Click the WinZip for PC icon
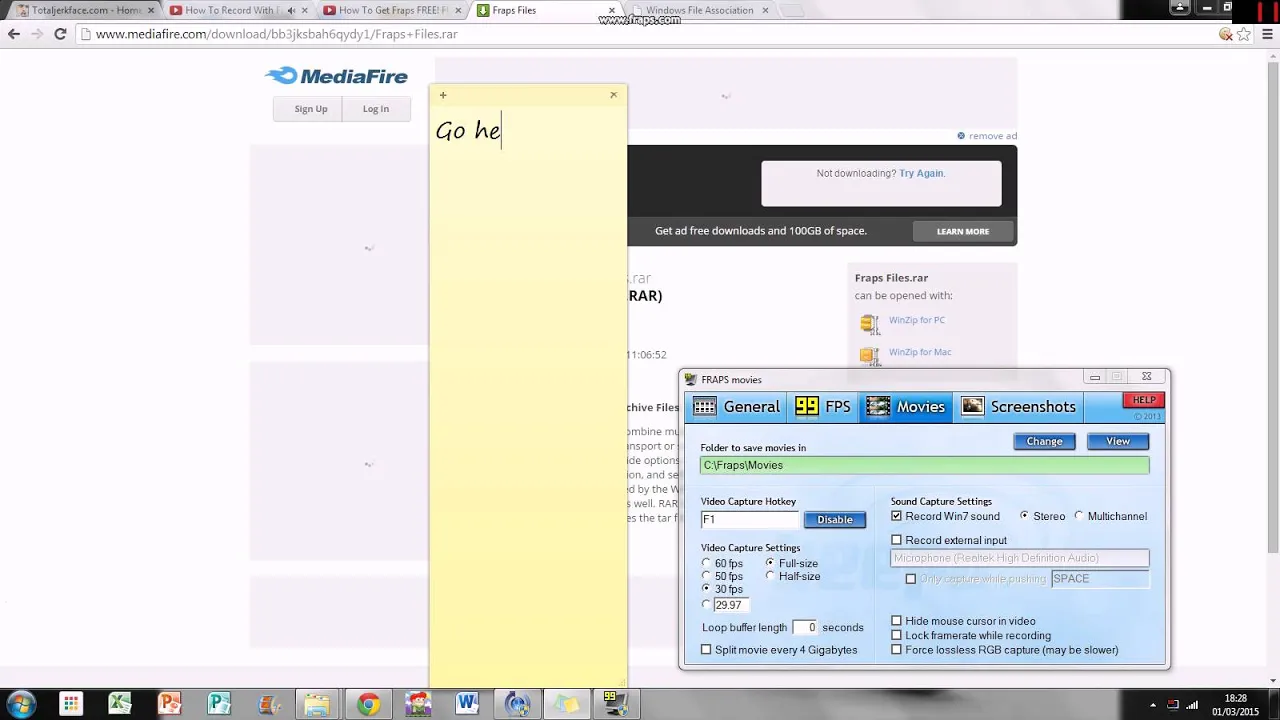This screenshot has height=720, width=1280. pos(870,323)
